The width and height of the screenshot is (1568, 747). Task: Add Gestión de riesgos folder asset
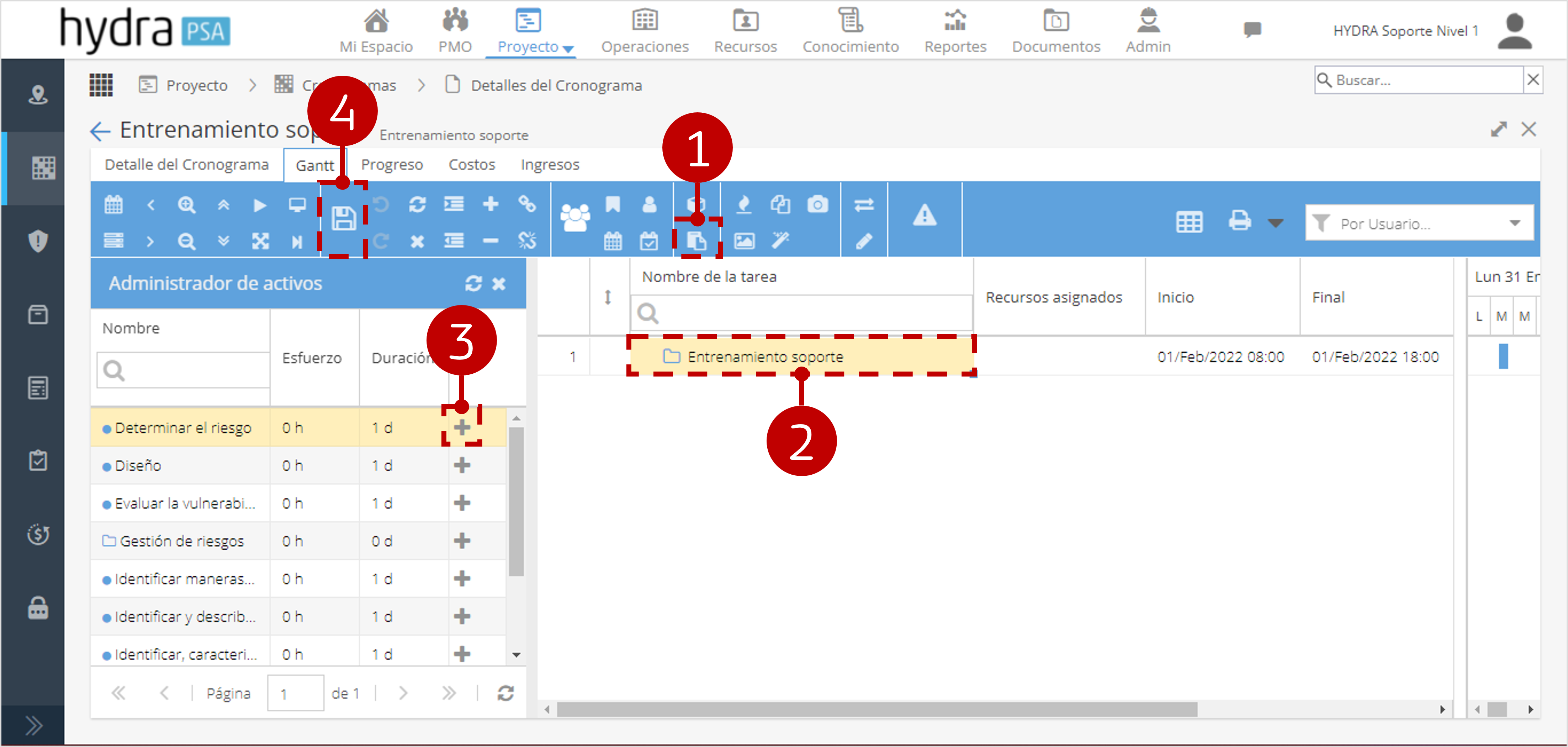(462, 541)
